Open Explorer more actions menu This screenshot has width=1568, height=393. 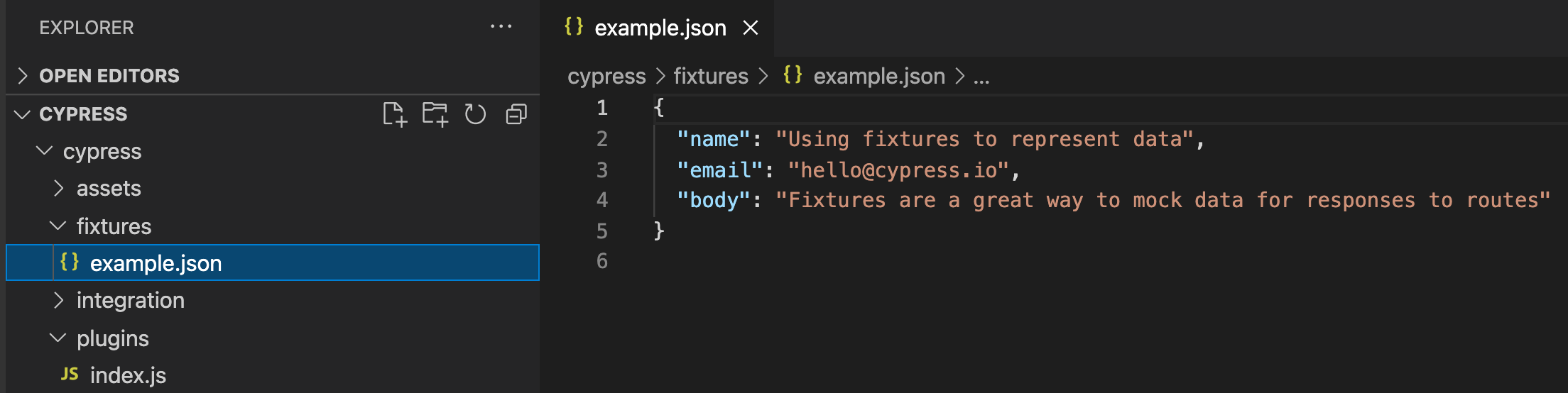(501, 27)
